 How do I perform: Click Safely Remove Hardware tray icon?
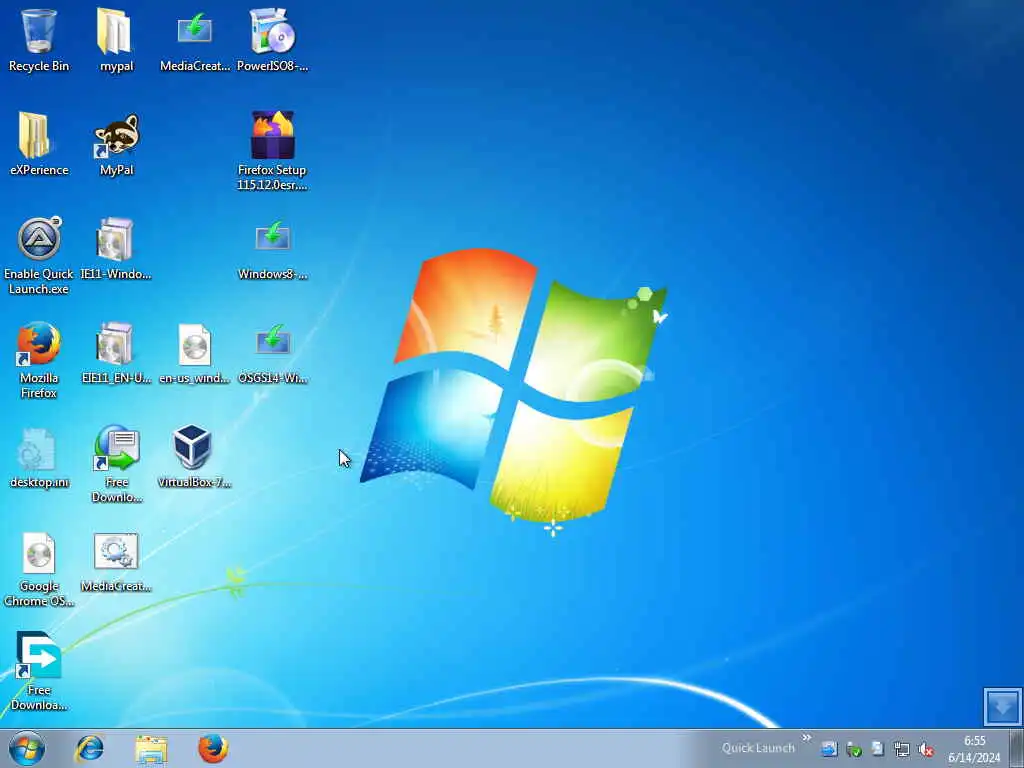(854, 750)
